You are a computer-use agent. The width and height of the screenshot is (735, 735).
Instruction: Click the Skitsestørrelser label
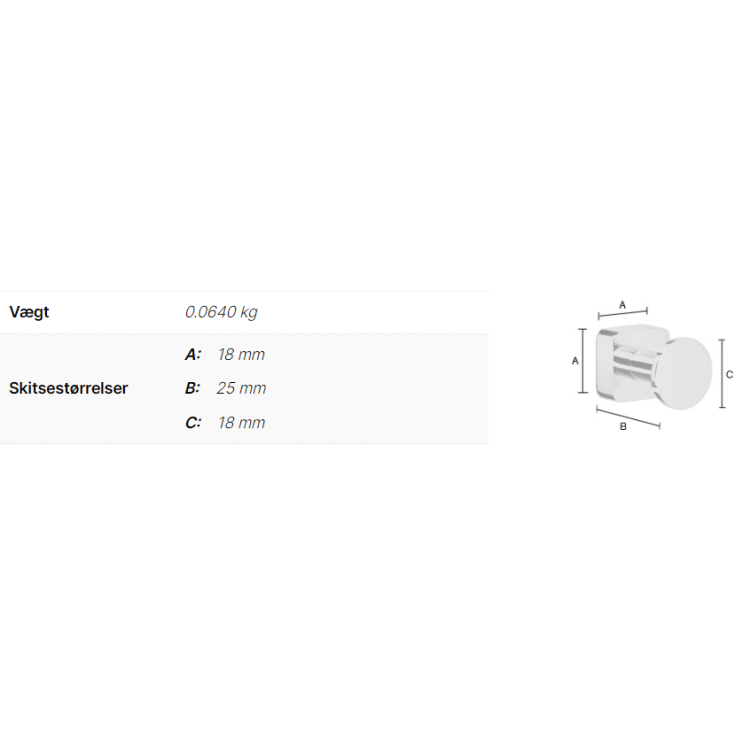point(68,388)
